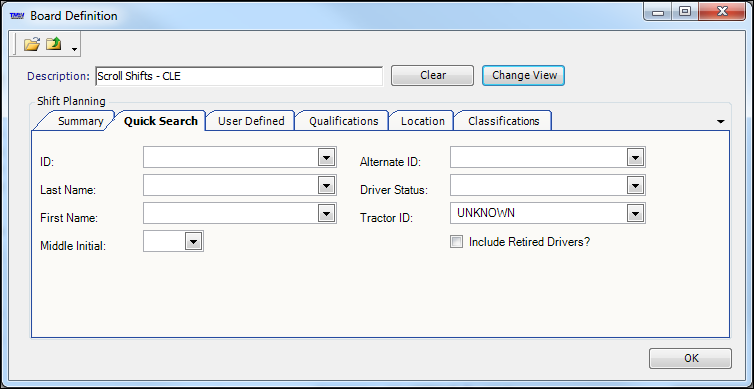754x389 pixels.
Task: Open the Driver Status dropdown
Action: point(635,185)
